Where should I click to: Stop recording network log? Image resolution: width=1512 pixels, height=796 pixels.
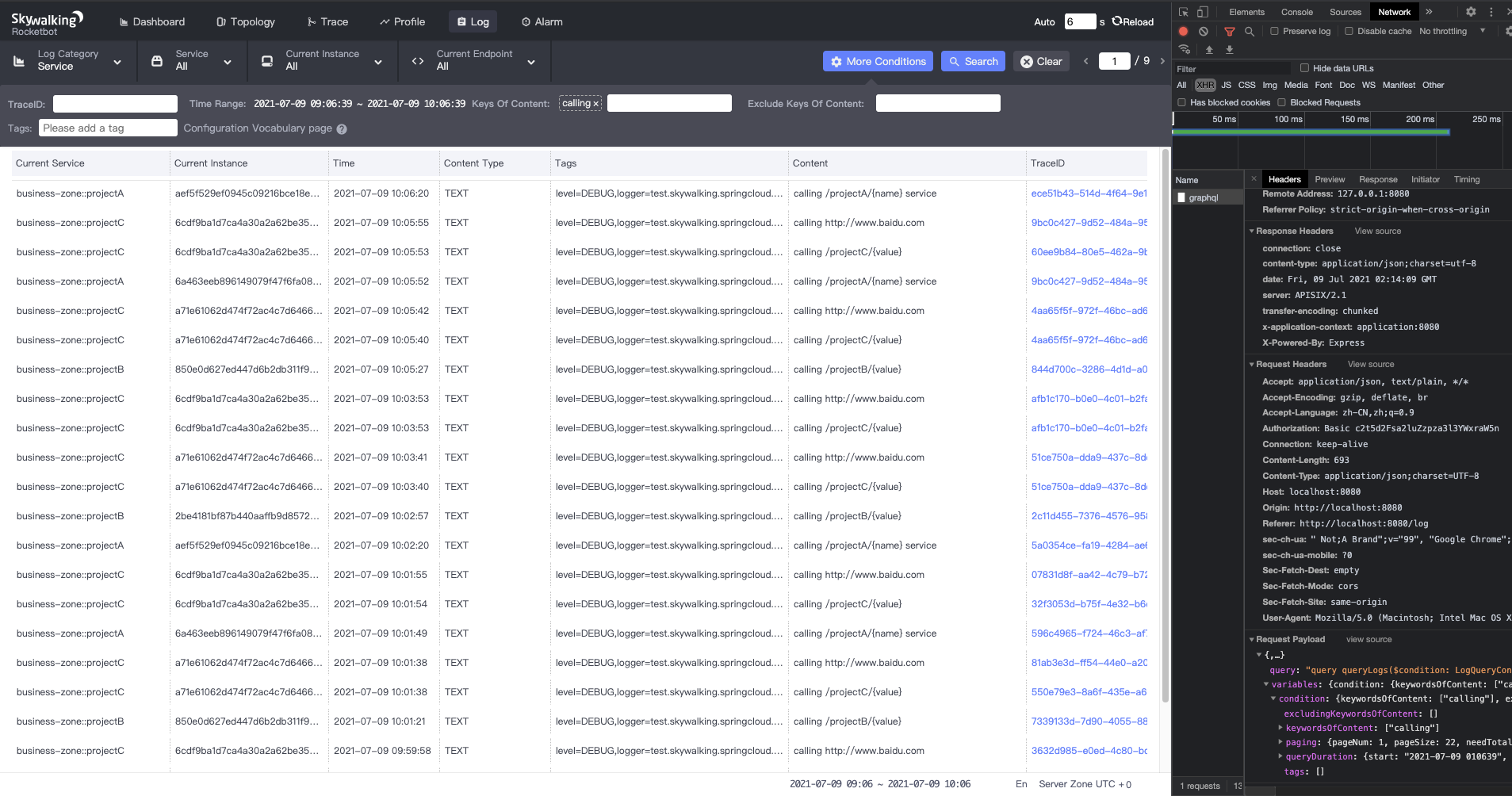[1183, 32]
